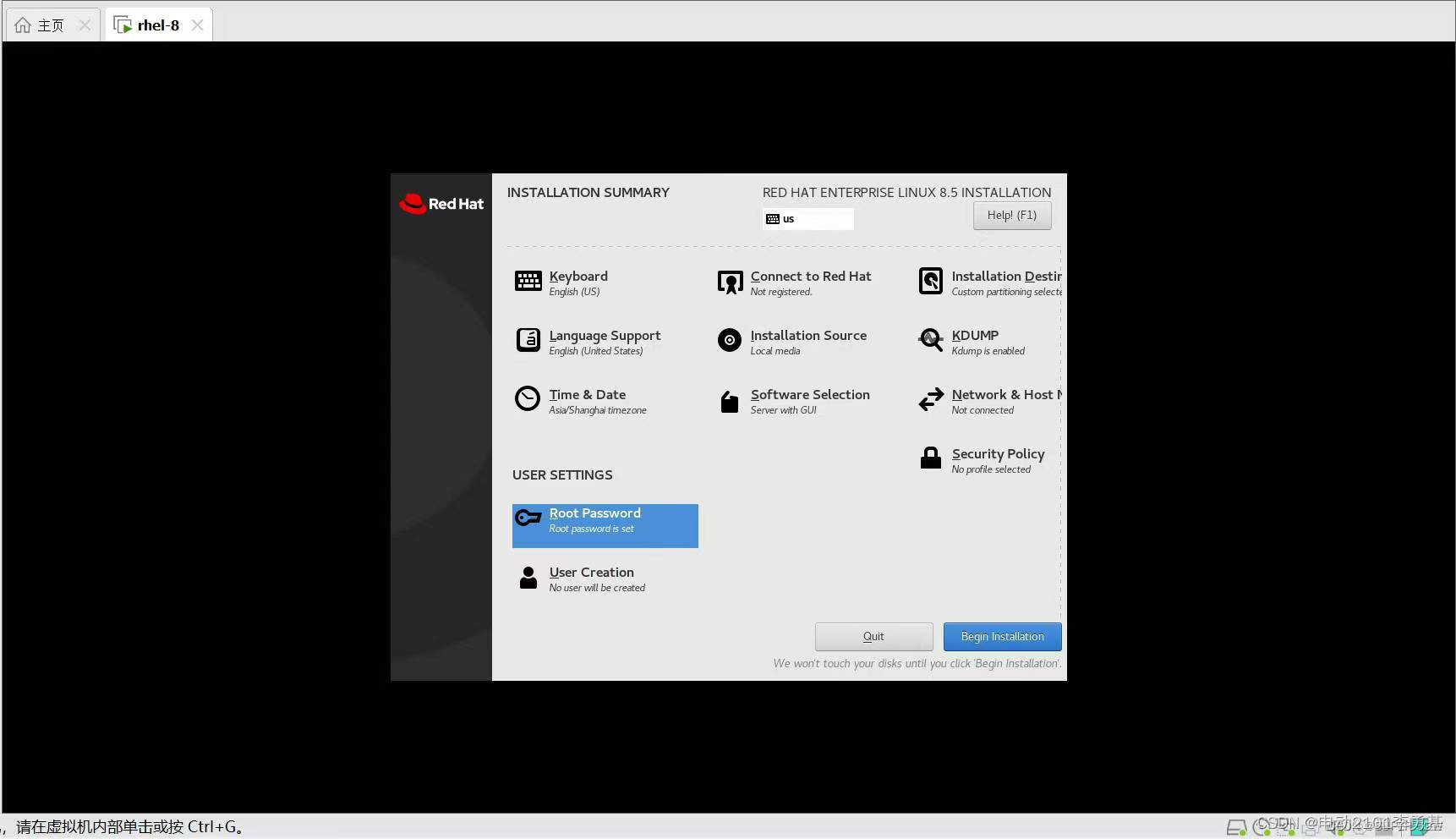This screenshot has height=839, width=1456.
Task: Click the Red Hat logo
Action: point(441,204)
